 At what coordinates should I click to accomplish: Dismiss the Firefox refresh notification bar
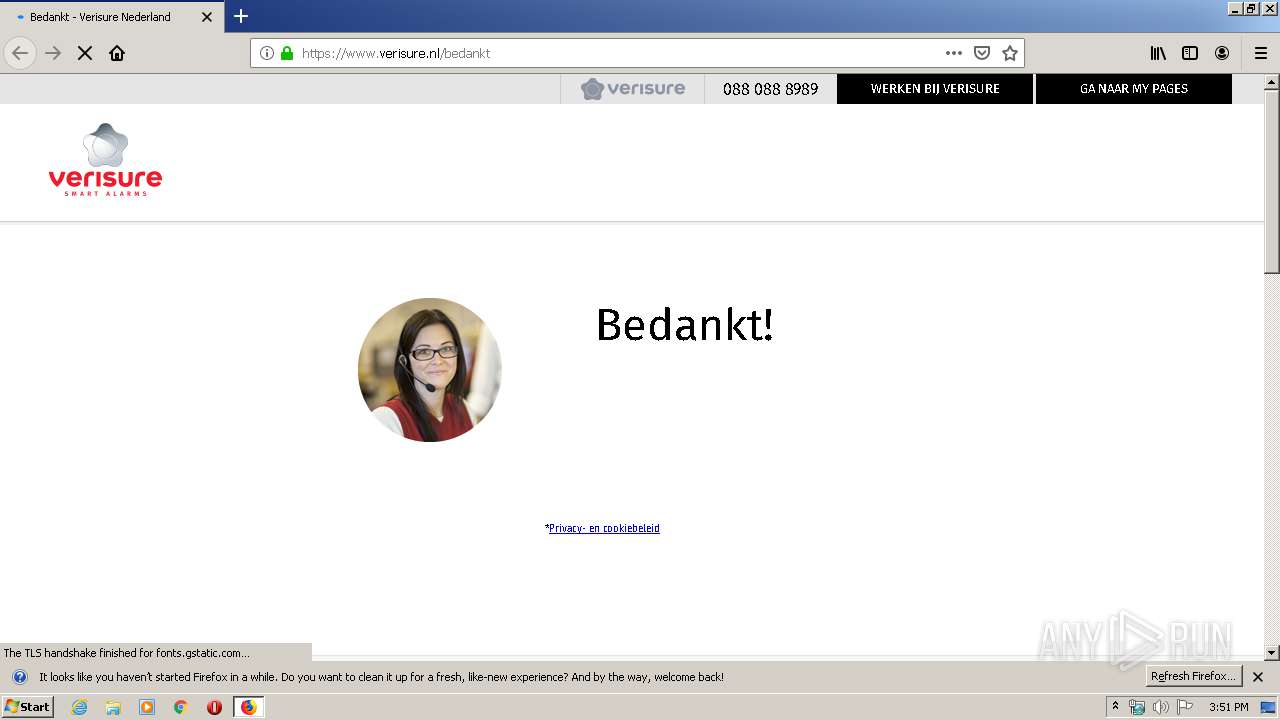(1258, 677)
